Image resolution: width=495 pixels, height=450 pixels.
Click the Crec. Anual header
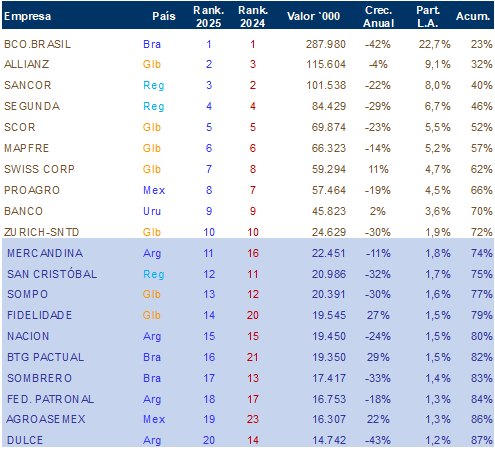379,17
